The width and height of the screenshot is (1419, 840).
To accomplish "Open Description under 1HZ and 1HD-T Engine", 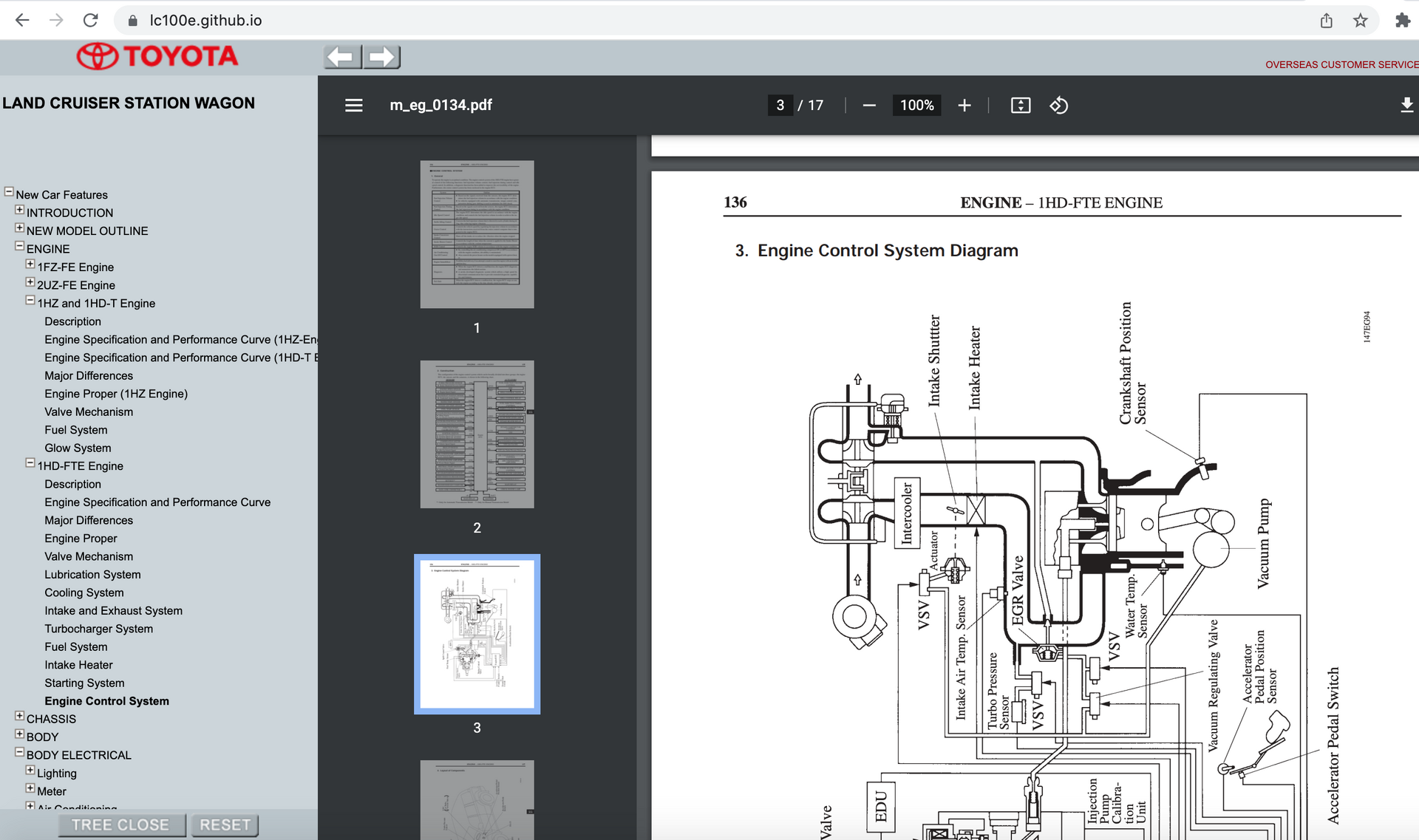I will (72, 321).
